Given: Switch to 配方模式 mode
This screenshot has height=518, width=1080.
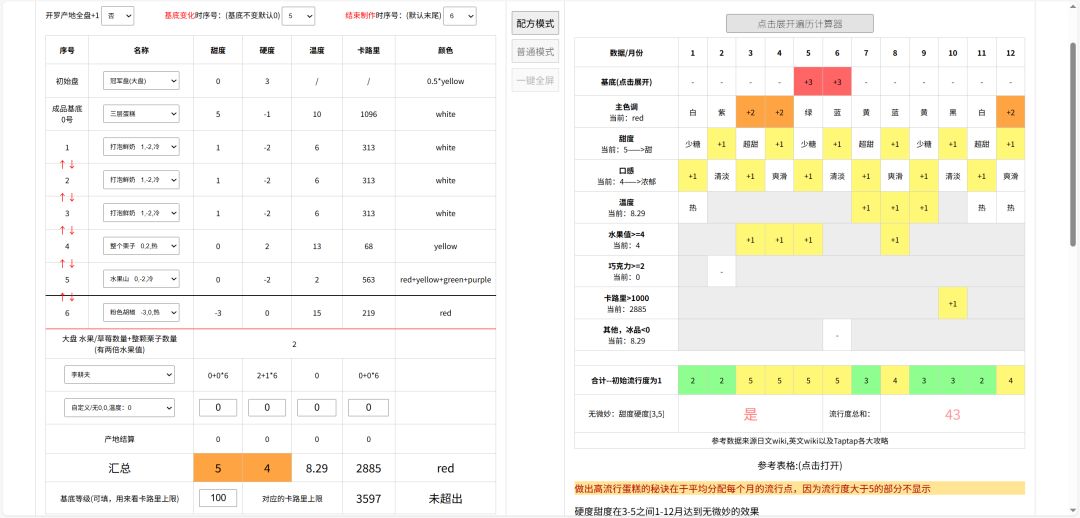Looking at the screenshot, I should [535, 23].
